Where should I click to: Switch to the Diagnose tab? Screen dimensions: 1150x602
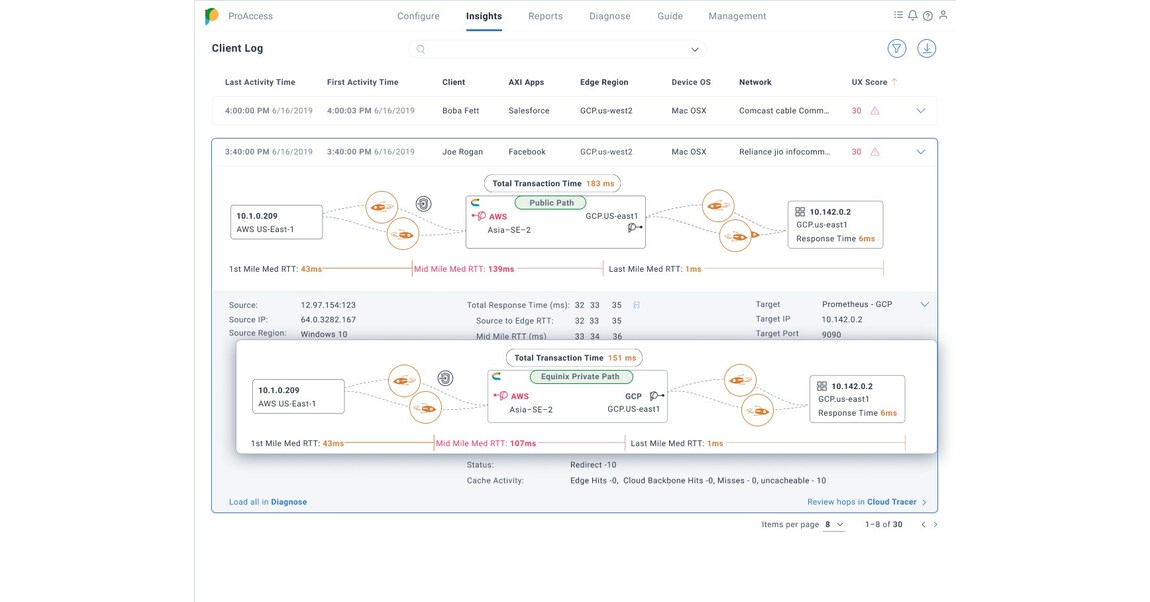pyautogui.click(x=609, y=16)
